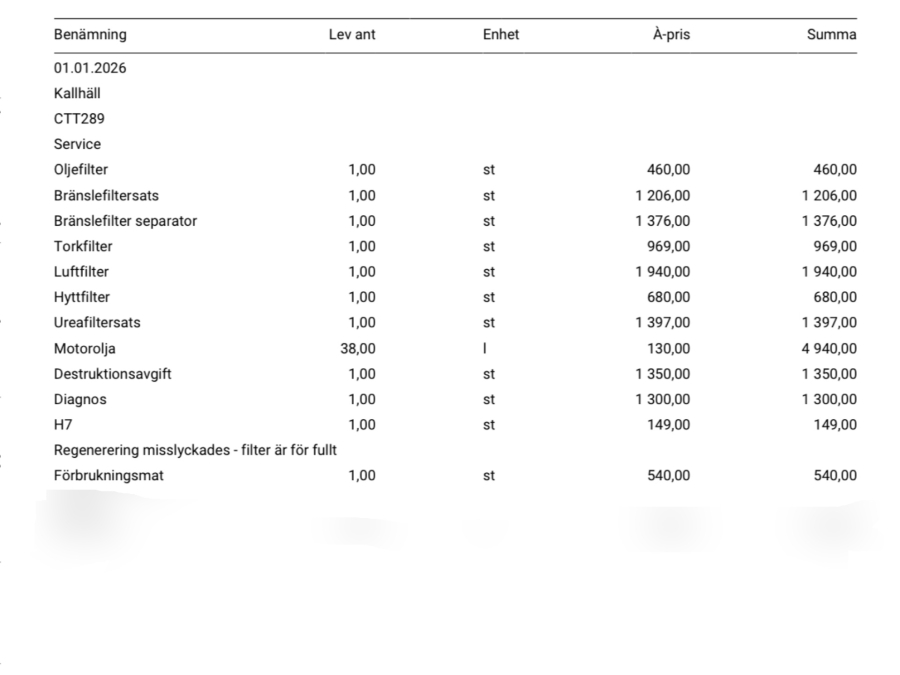Select the Regenerering misslyckades note text
Image resolution: width=900 pixels, height=675 pixels.
195,450
